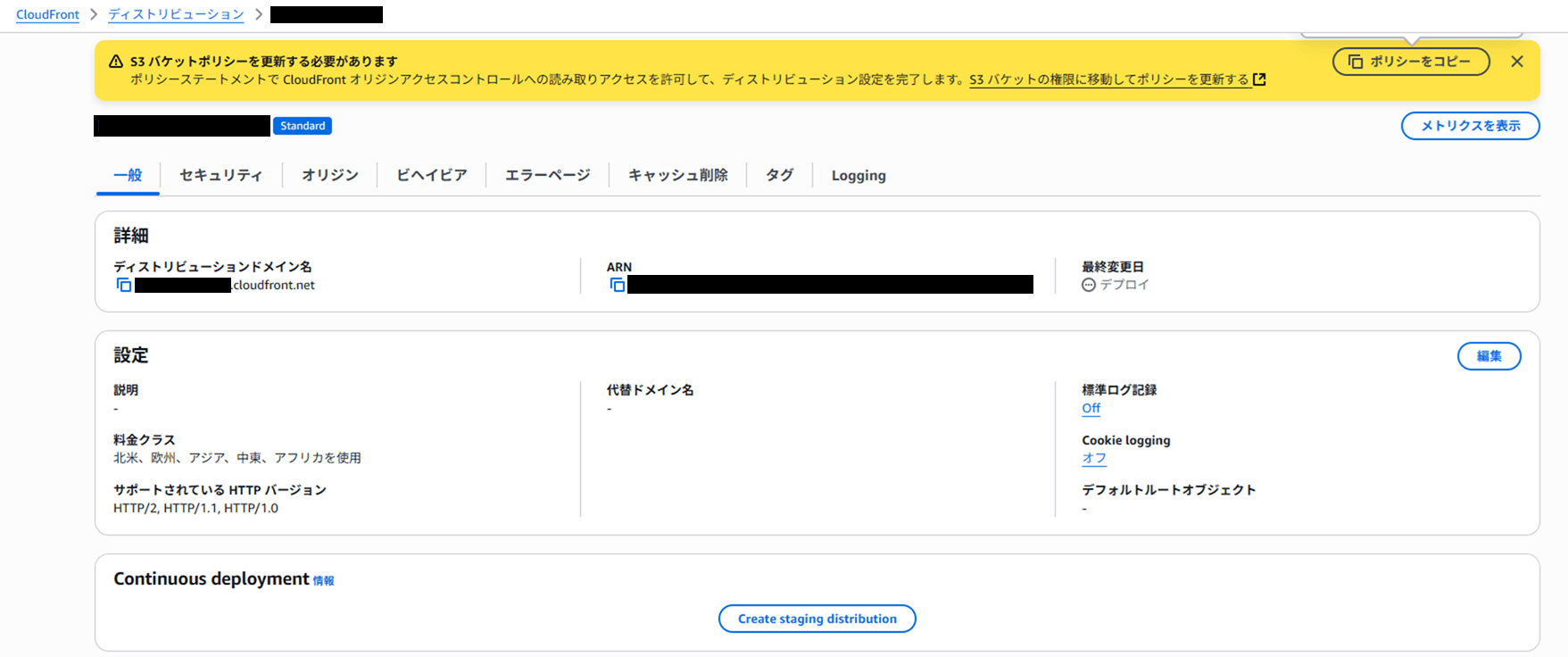Click S3 バケットポリシーを更新する必要があります heading
The width and height of the screenshot is (1568, 657).
(264, 62)
